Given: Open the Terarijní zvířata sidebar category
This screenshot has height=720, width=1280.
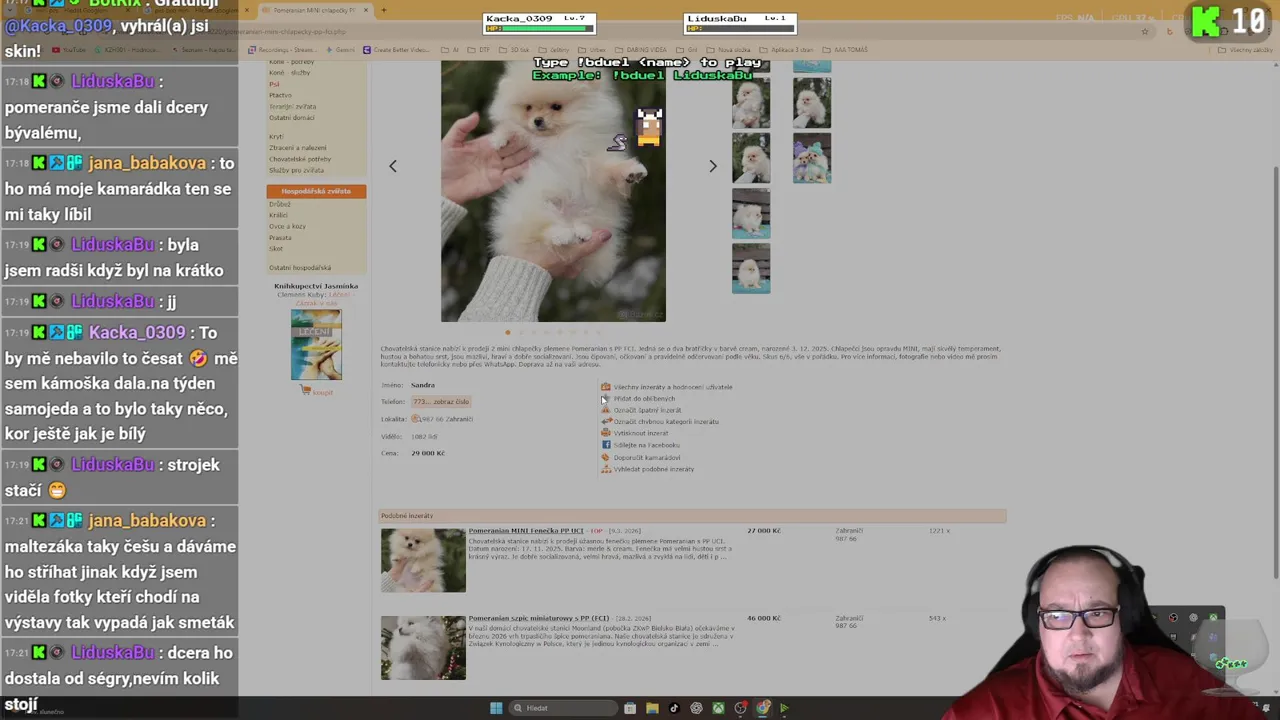Looking at the screenshot, I should coord(292,106).
